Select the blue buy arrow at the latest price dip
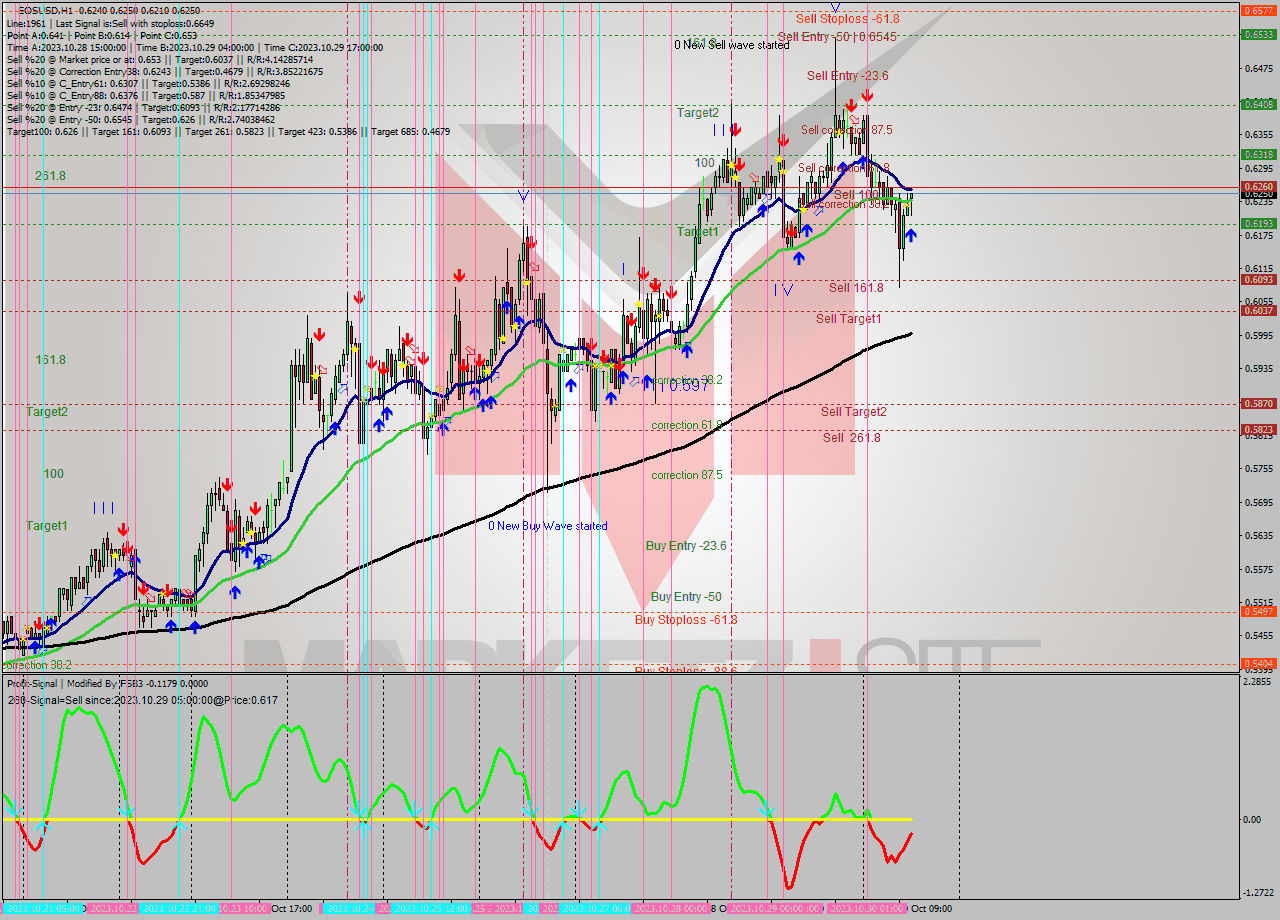1280x920 pixels. point(911,237)
